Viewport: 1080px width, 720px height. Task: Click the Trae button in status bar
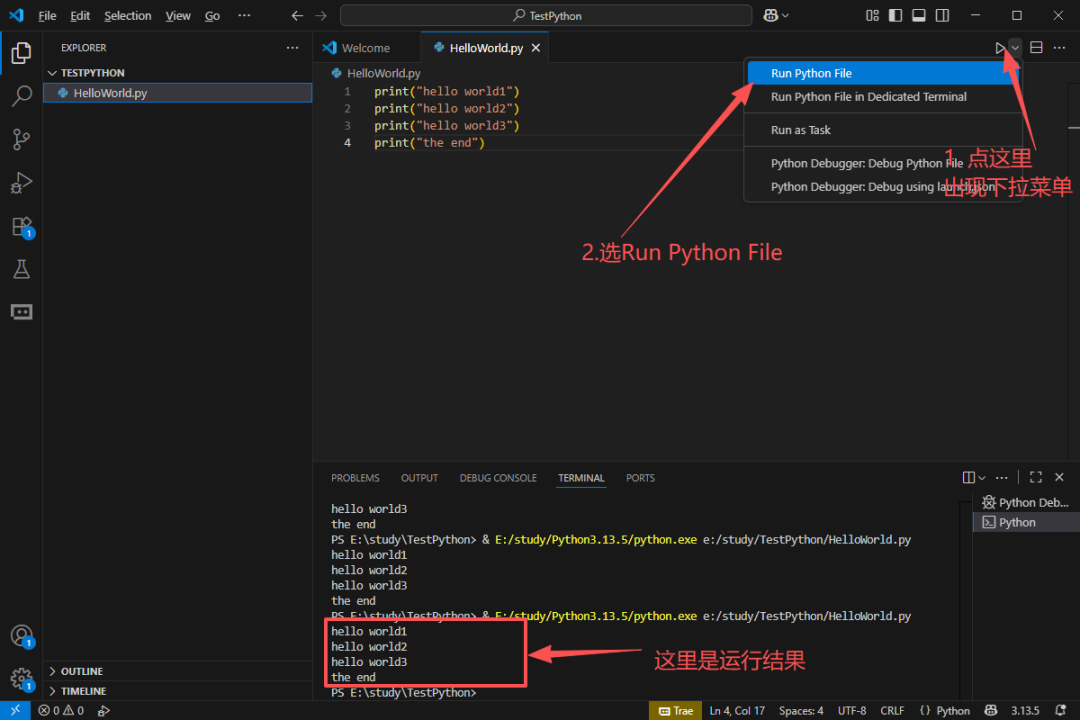[x=675, y=710]
